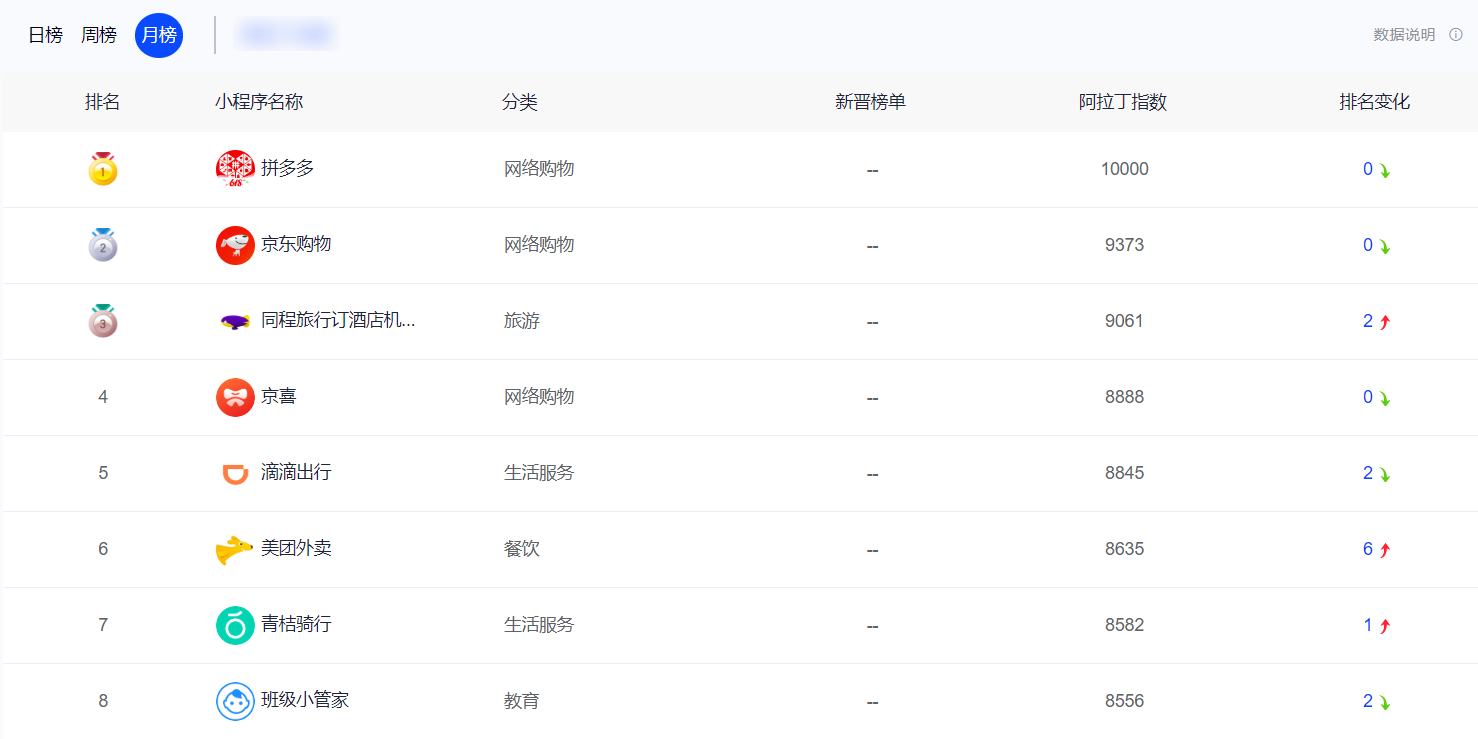Open the 数据说明 data explanation link
Viewport: 1478px width, 739px height.
(1404, 35)
